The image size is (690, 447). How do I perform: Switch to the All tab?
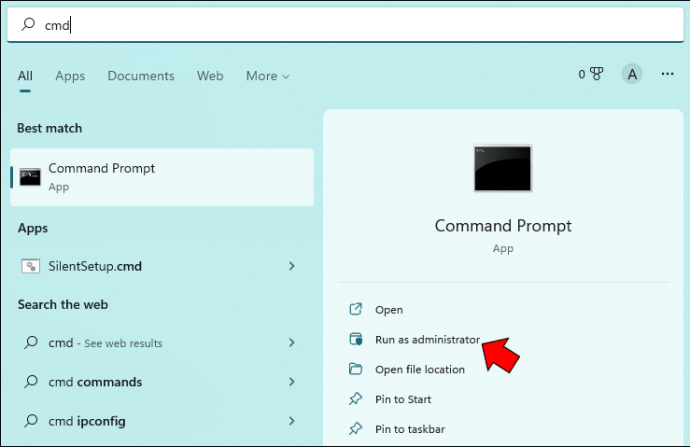25,76
